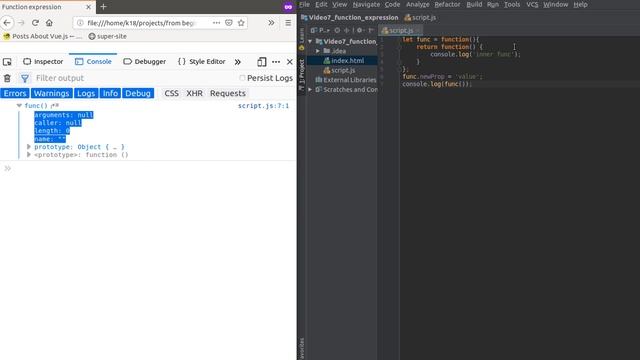The width and height of the screenshot is (640, 360).
Task: Click the Firefox forward arrow
Action: click(x=21, y=23)
